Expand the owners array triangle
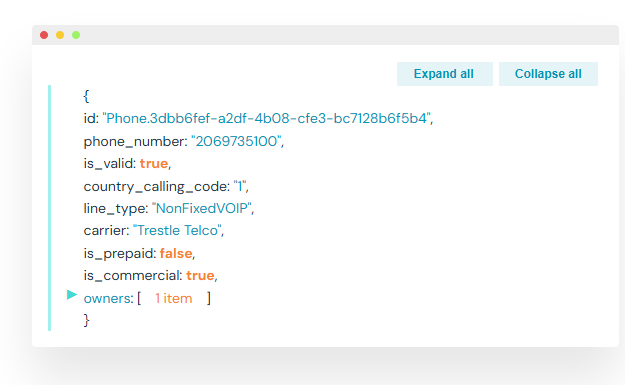The width and height of the screenshot is (625, 385). (x=72, y=295)
